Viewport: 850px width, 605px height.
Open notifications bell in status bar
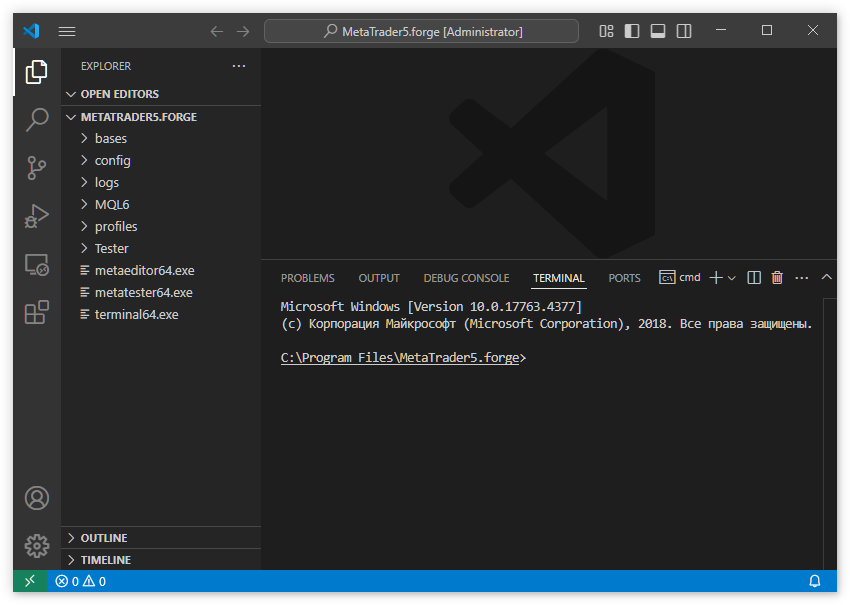815,581
